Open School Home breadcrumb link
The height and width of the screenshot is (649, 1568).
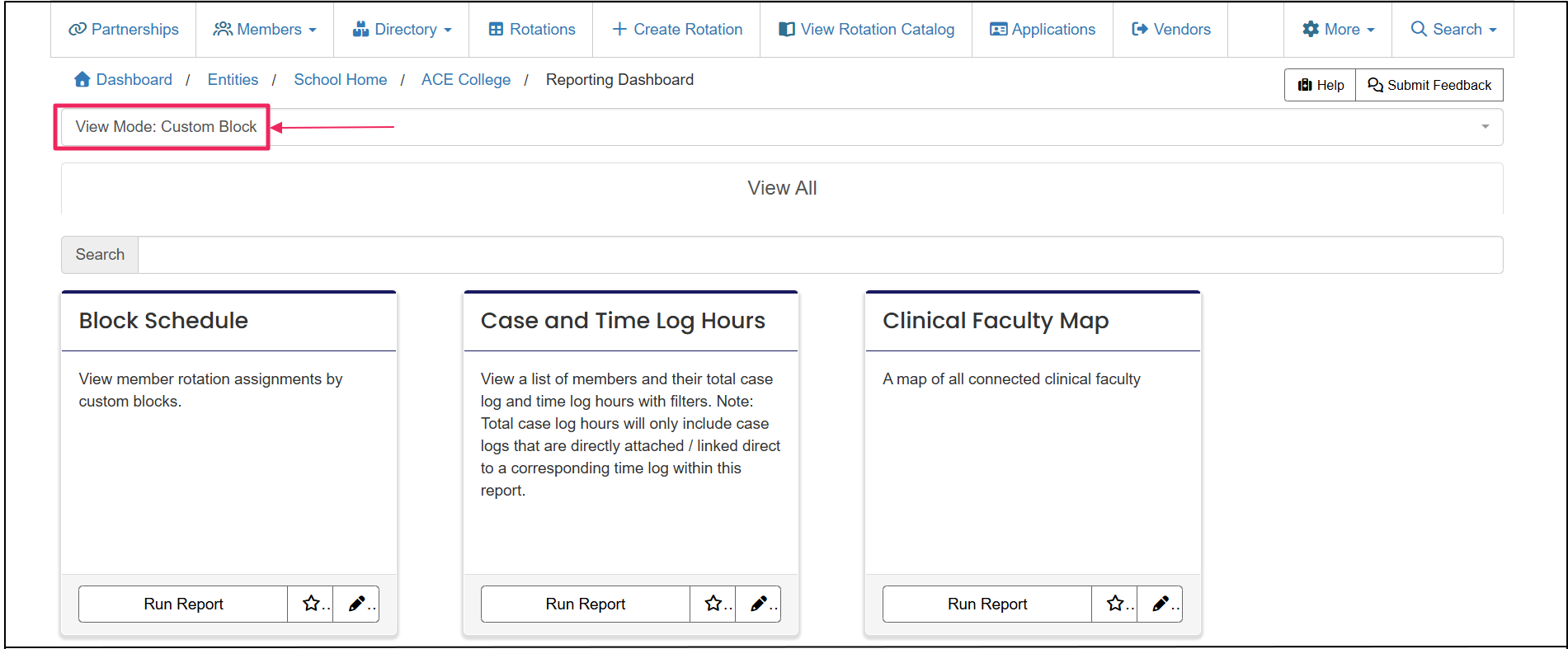pyautogui.click(x=341, y=79)
